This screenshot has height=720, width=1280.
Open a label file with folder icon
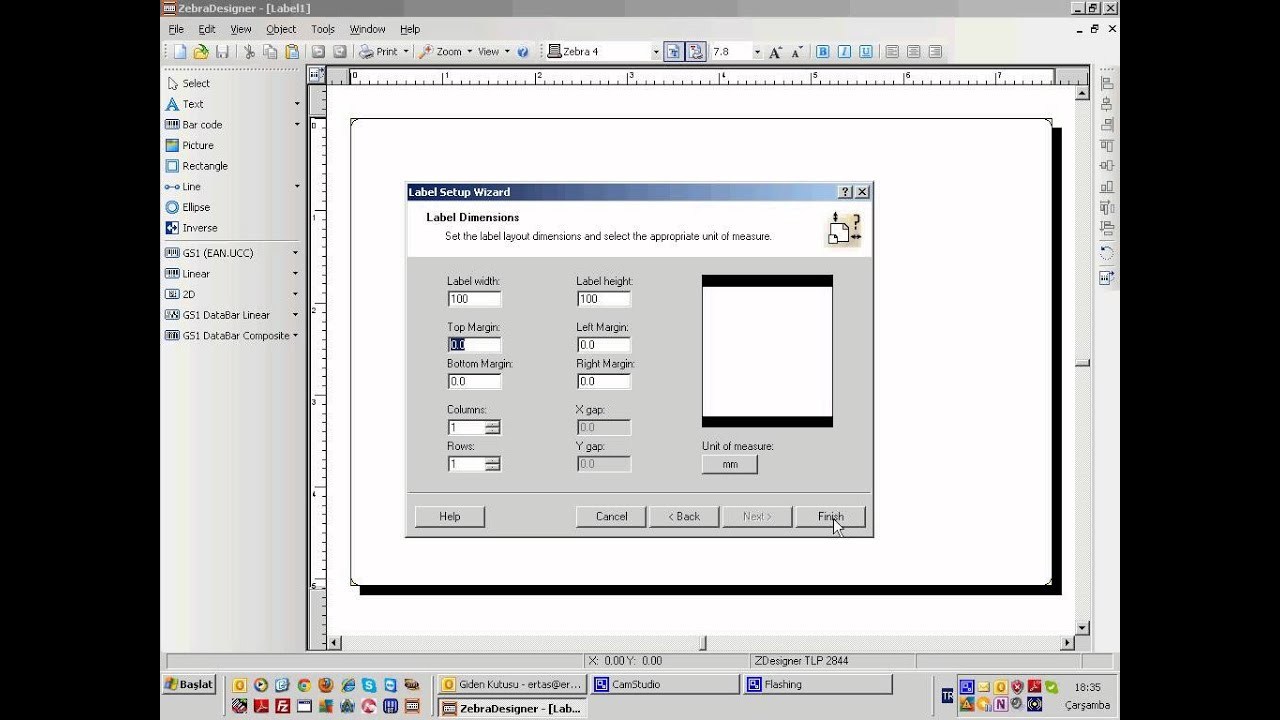click(201, 52)
